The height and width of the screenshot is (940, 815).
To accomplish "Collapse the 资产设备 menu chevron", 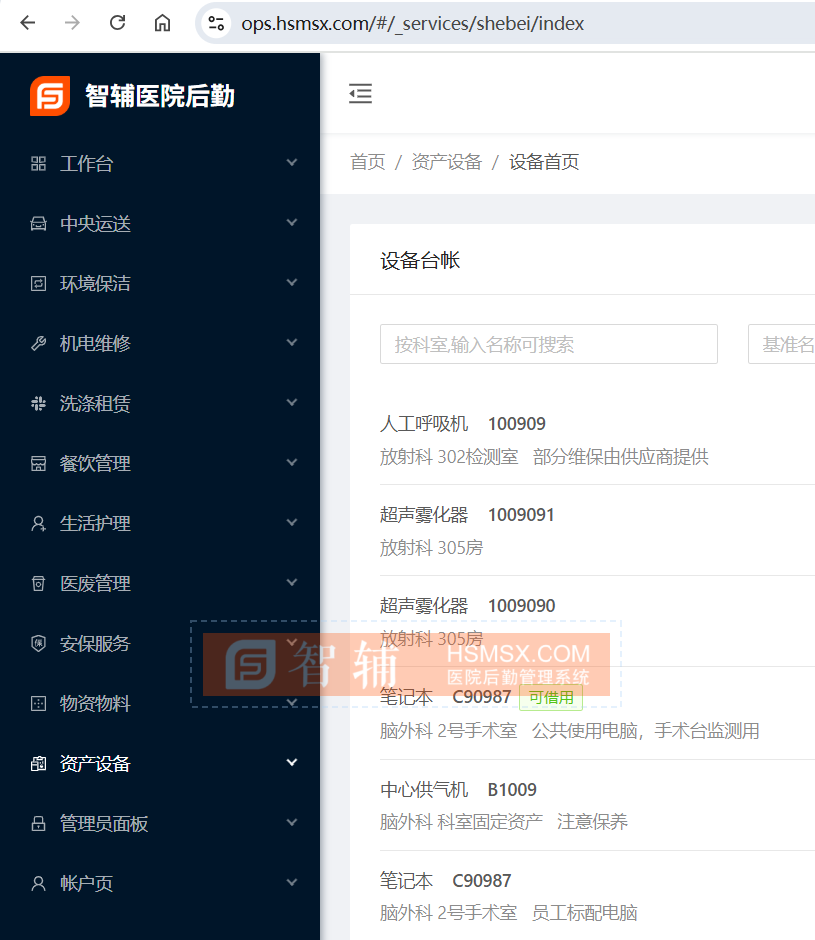I will 292,763.
